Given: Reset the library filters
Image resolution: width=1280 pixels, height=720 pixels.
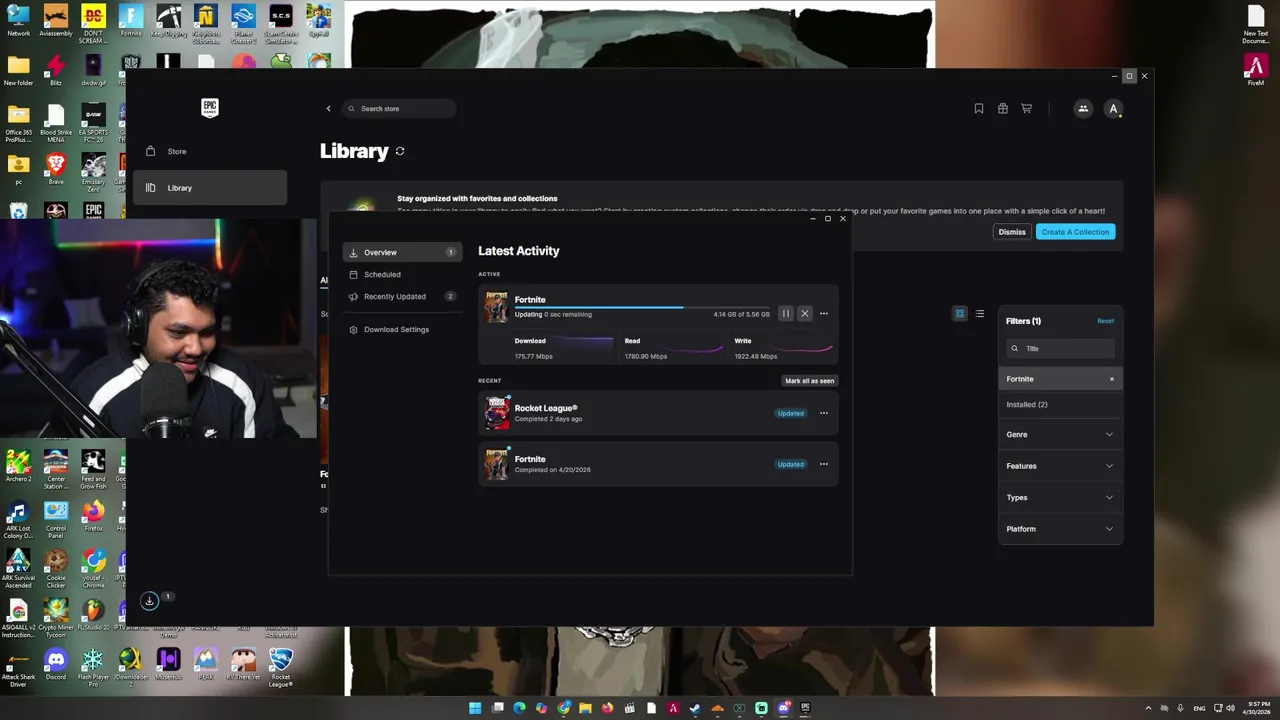Looking at the screenshot, I should pyautogui.click(x=1106, y=321).
